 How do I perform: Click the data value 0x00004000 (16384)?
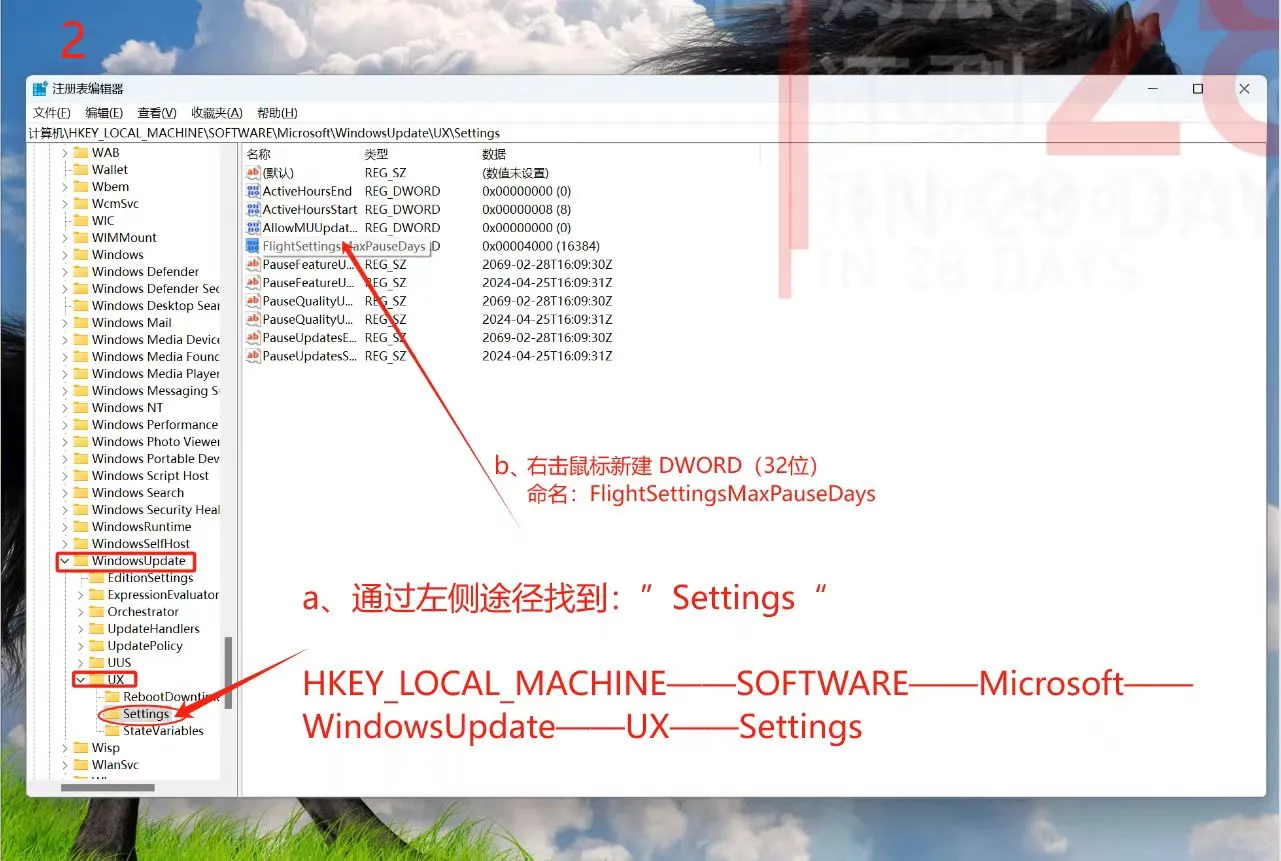click(541, 246)
